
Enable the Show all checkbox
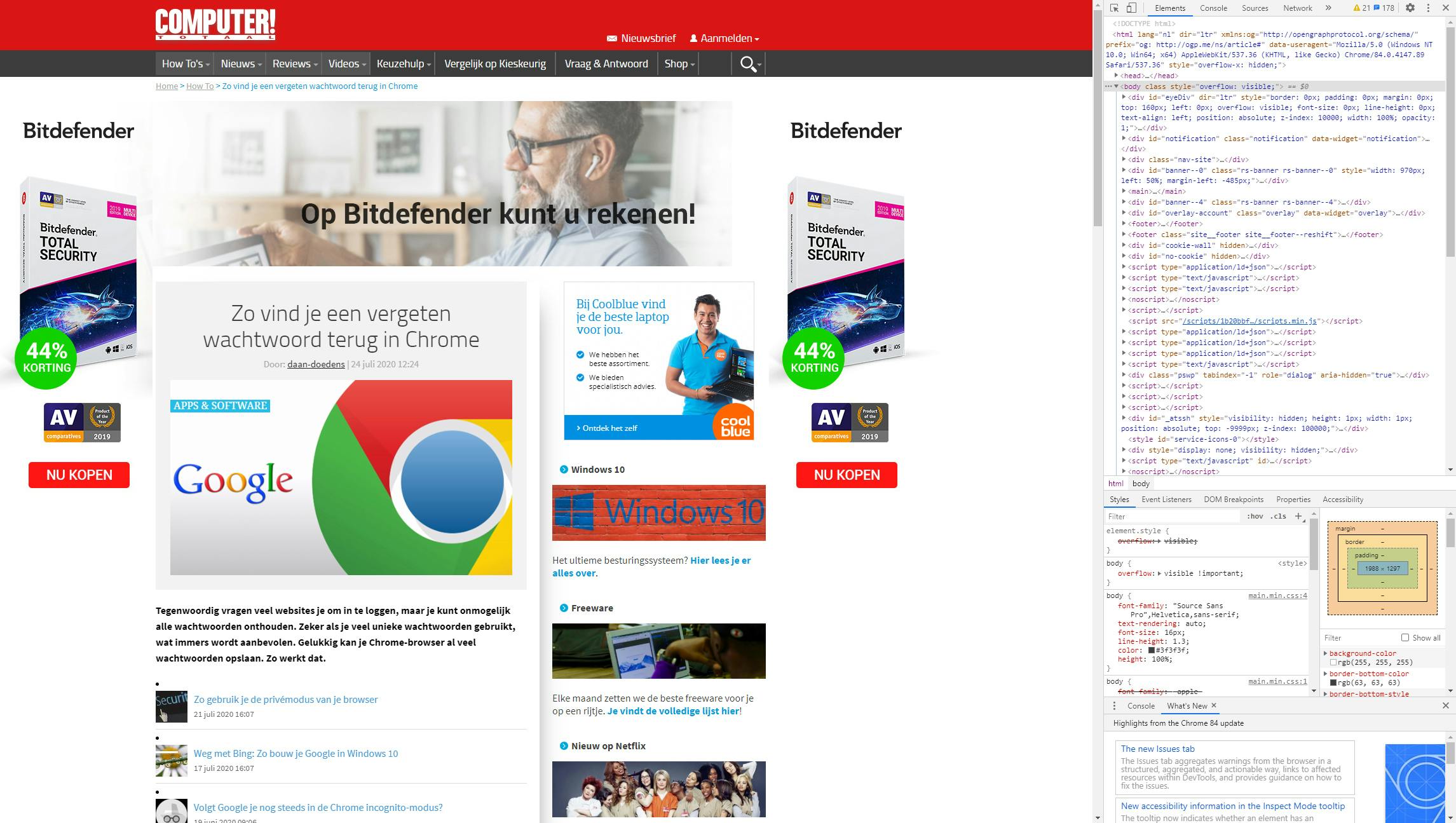(1405, 637)
